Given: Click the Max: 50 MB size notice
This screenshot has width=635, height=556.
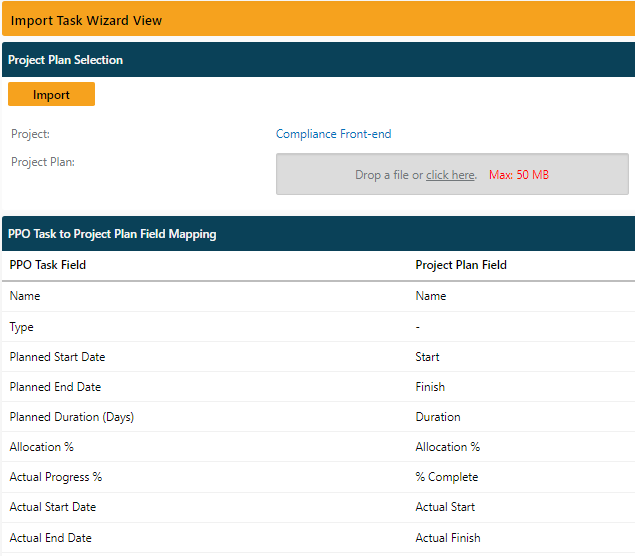Looking at the screenshot, I should 519,175.
